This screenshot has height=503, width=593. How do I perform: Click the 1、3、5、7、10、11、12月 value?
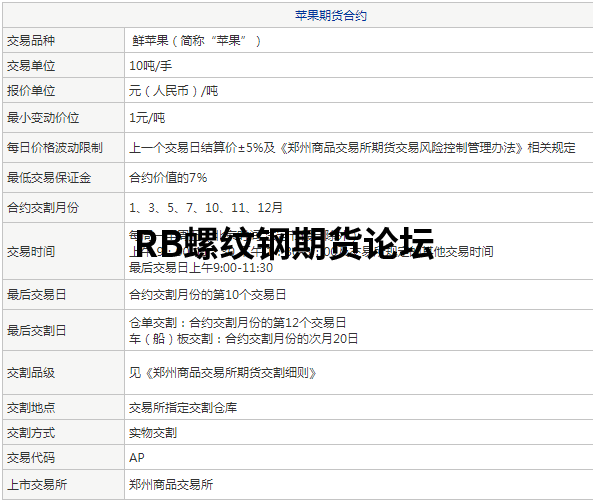[x=206, y=207]
